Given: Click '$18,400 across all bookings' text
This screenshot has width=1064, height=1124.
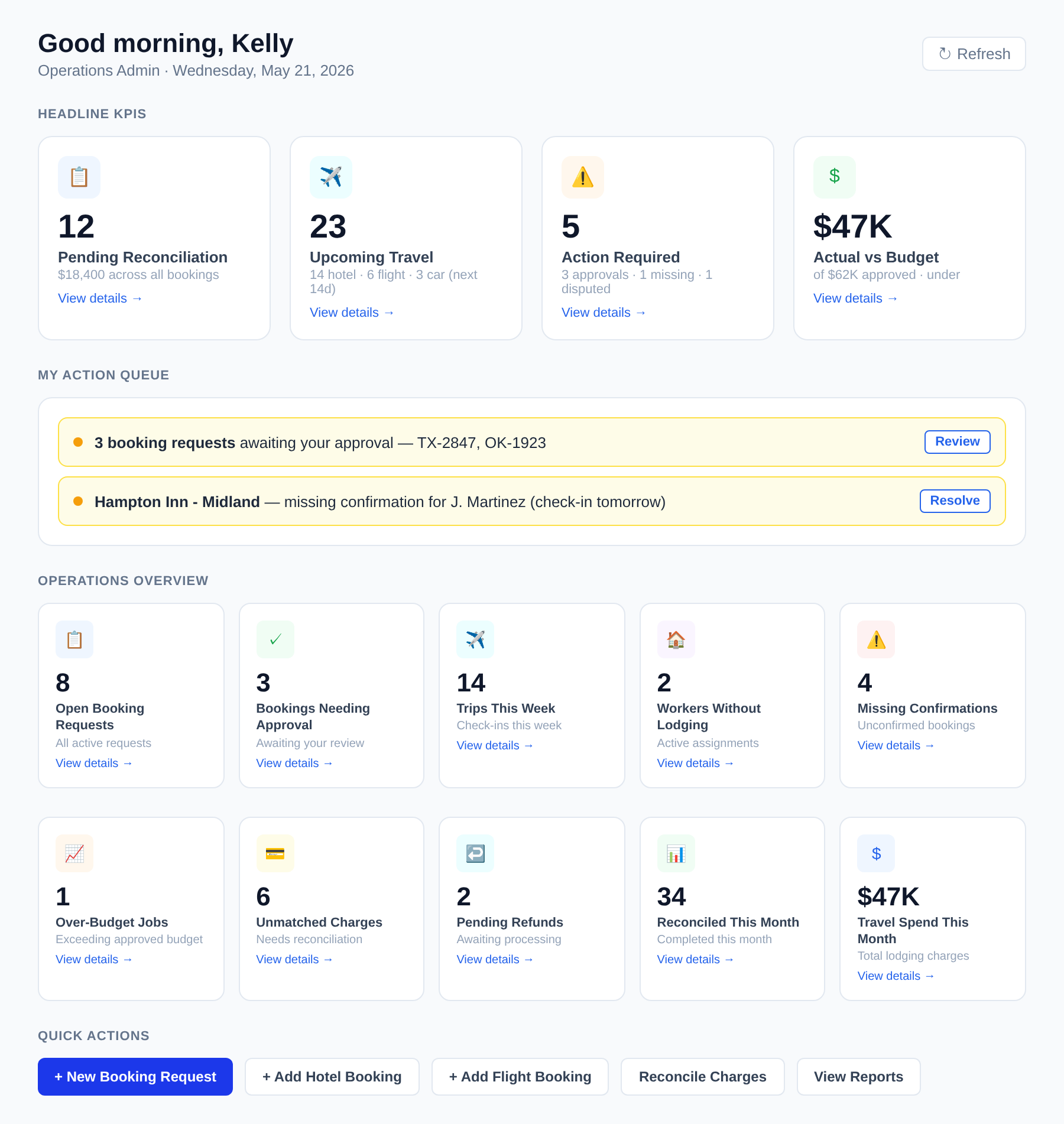Looking at the screenshot, I should point(138,275).
